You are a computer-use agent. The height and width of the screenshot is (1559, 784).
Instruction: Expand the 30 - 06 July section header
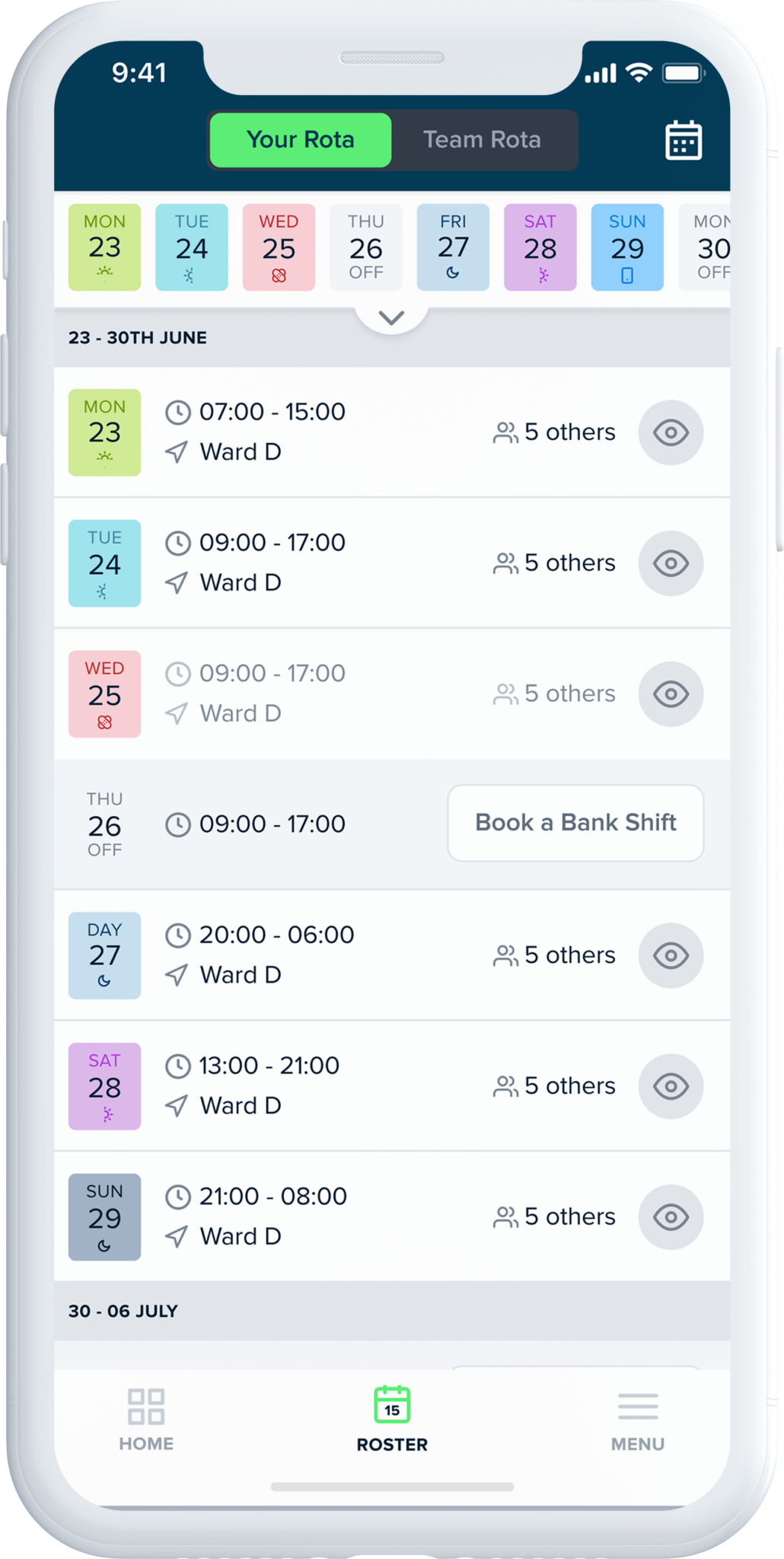coord(123,1311)
